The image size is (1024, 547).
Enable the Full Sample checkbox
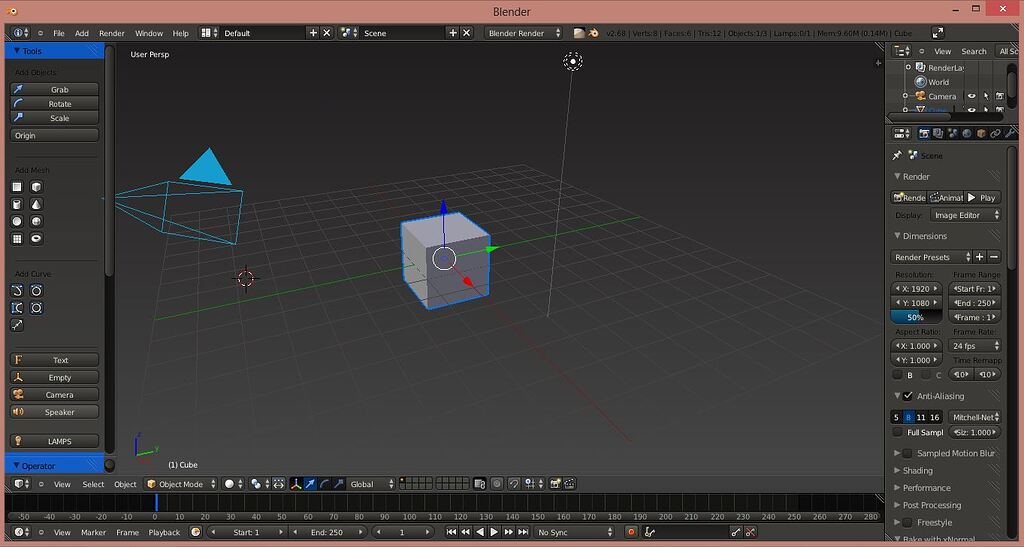point(898,432)
